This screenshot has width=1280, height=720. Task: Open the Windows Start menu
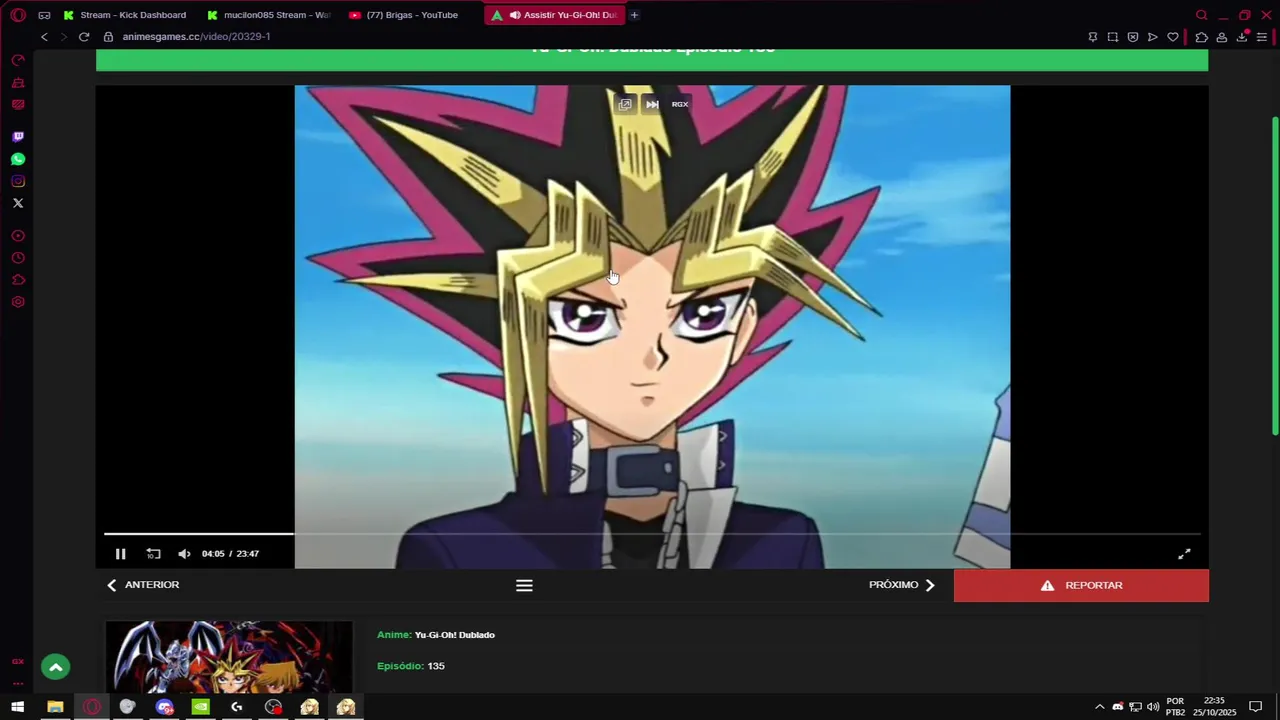click(x=17, y=707)
